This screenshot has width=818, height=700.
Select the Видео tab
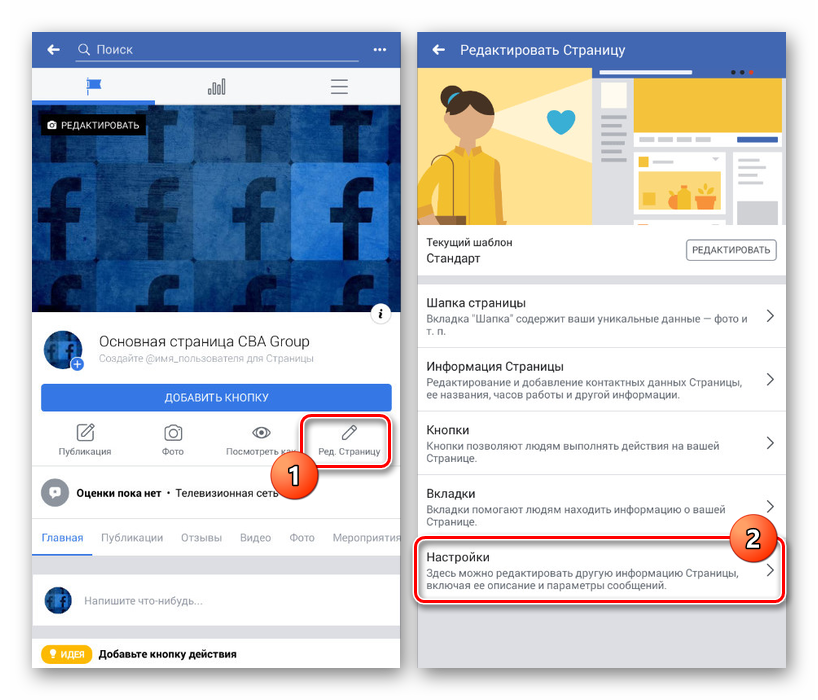click(x=255, y=538)
